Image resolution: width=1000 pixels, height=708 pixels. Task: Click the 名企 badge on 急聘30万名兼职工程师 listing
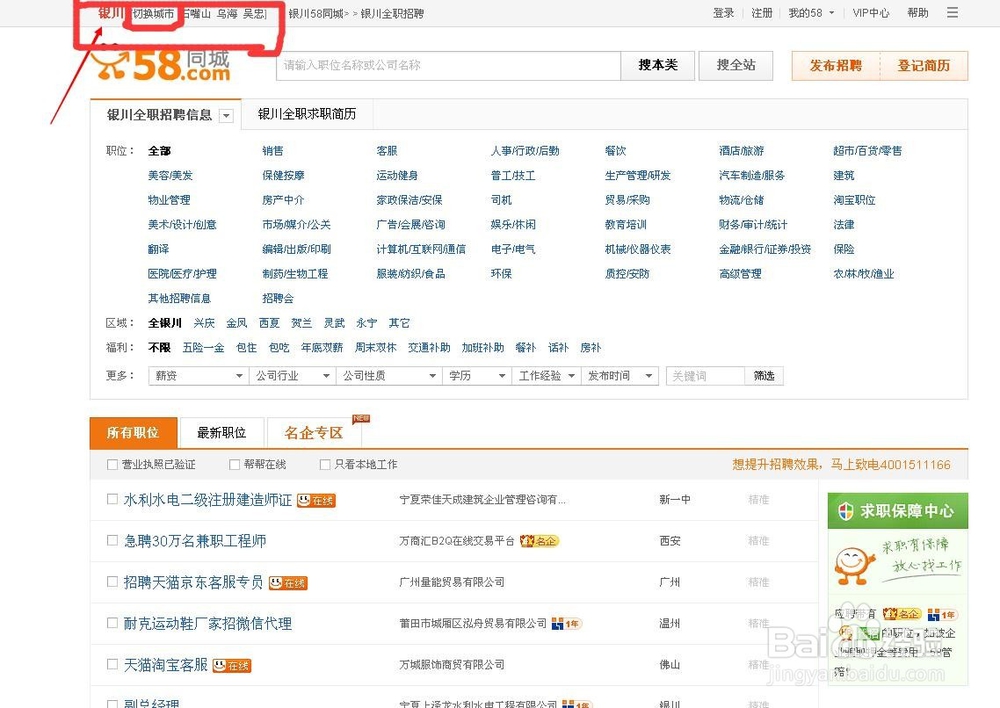point(540,541)
